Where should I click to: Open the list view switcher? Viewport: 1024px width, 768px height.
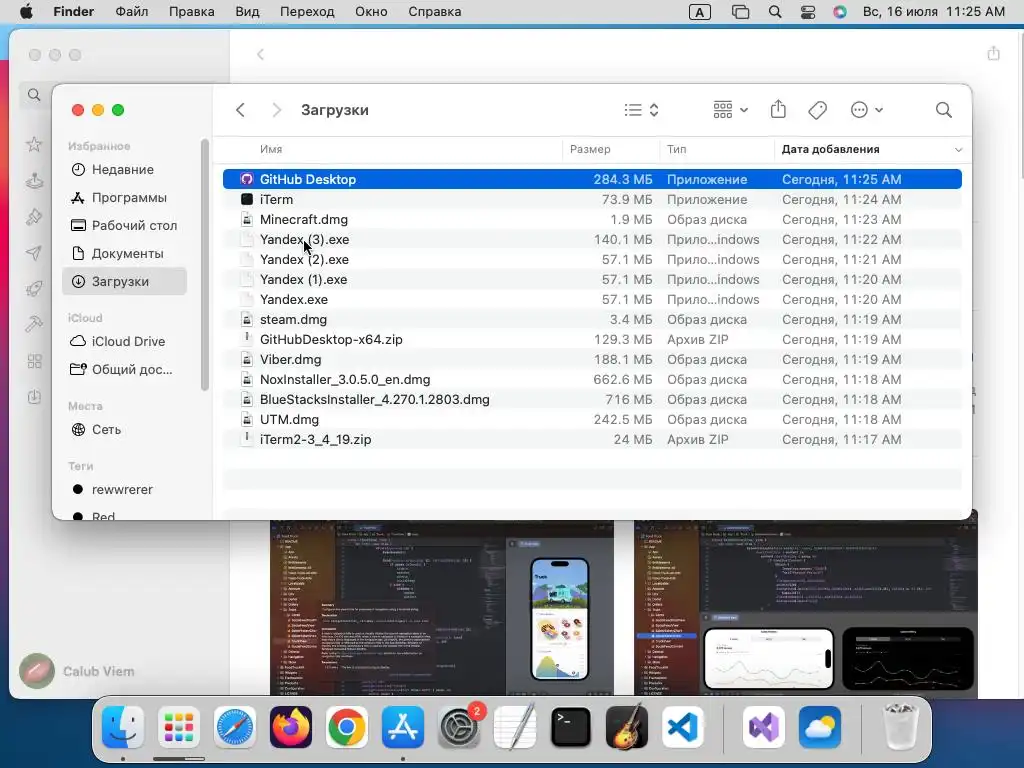tap(641, 110)
